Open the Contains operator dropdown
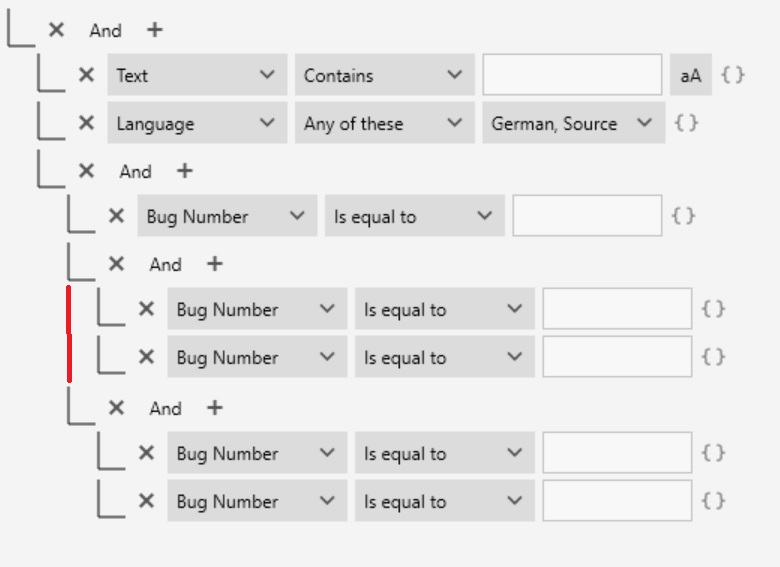The width and height of the screenshot is (780, 567). pos(384,75)
